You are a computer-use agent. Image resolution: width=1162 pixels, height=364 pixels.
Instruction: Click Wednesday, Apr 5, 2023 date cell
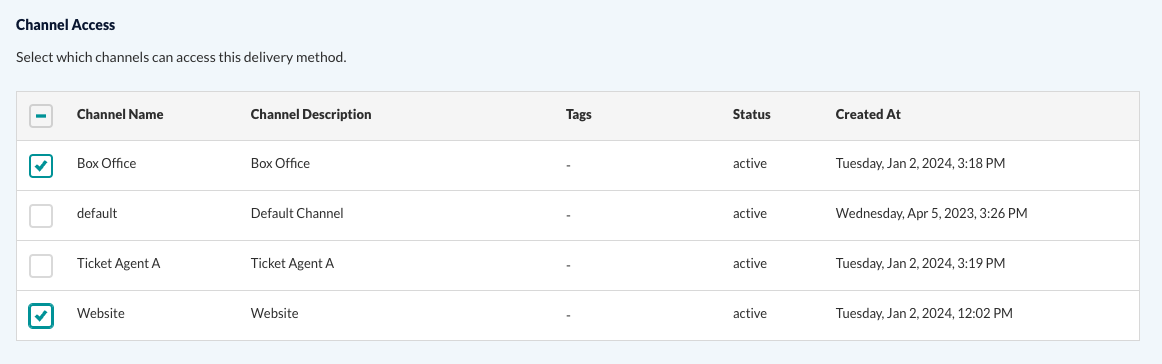(x=932, y=214)
